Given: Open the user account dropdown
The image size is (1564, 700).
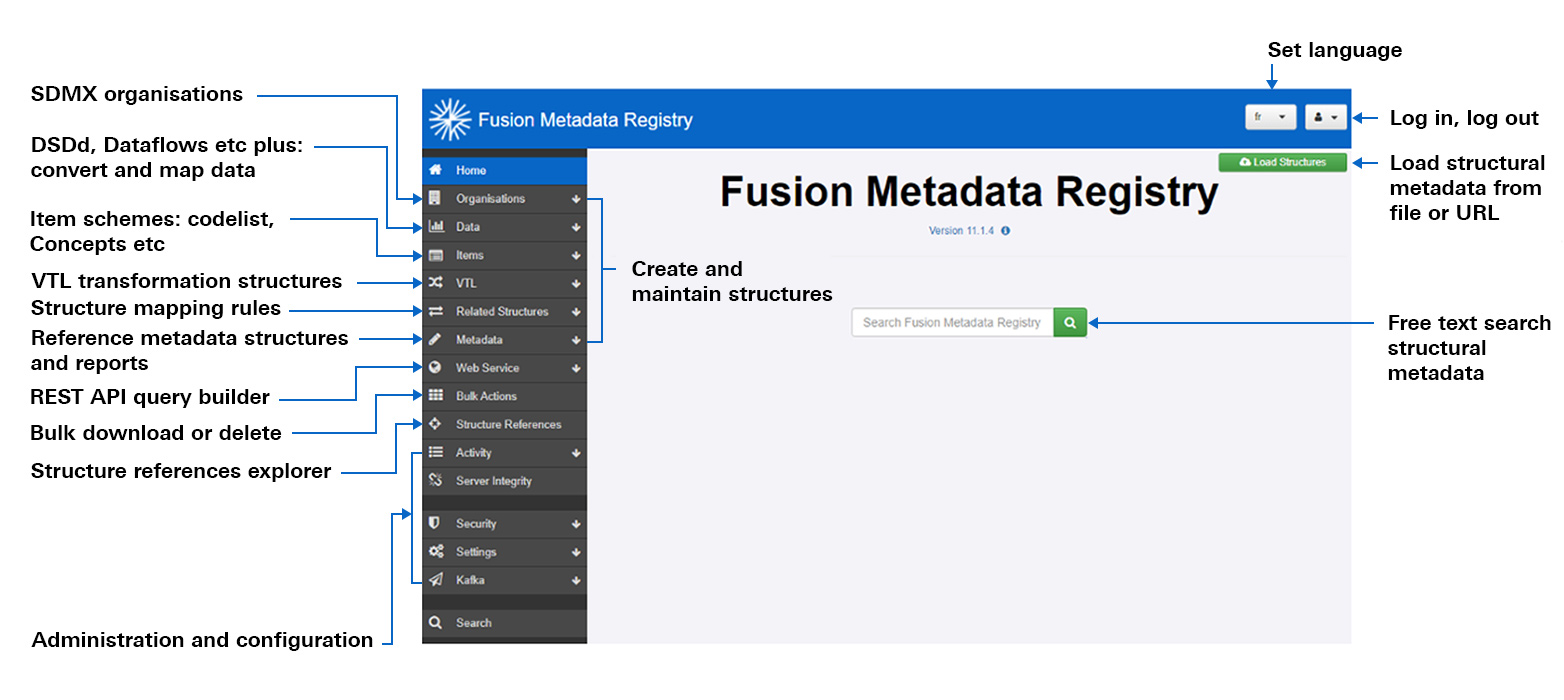Looking at the screenshot, I should coord(1326,117).
